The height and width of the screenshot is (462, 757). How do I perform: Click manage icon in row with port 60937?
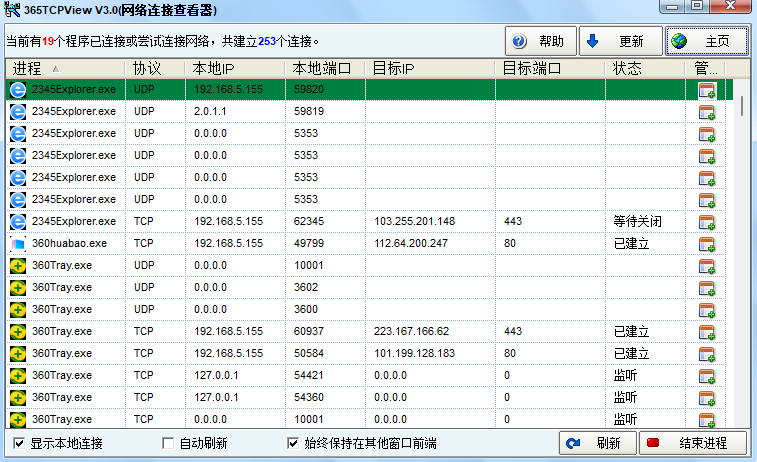(x=707, y=332)
